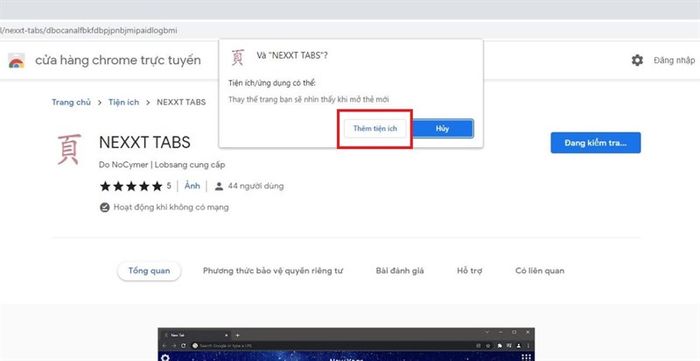Click the Đang kiểm tra... button
The width and height of the screenshot is (700, 361).
coord(596,143)
